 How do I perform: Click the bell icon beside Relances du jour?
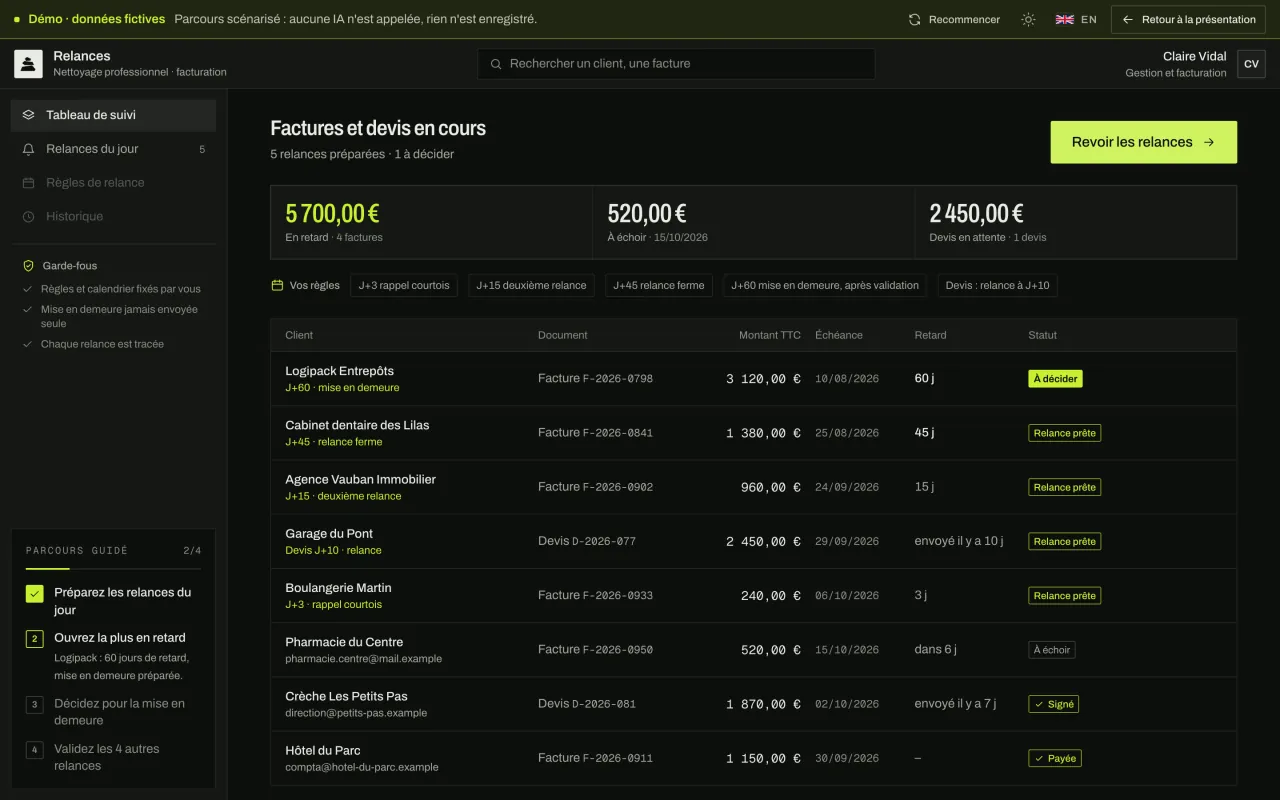28,149
